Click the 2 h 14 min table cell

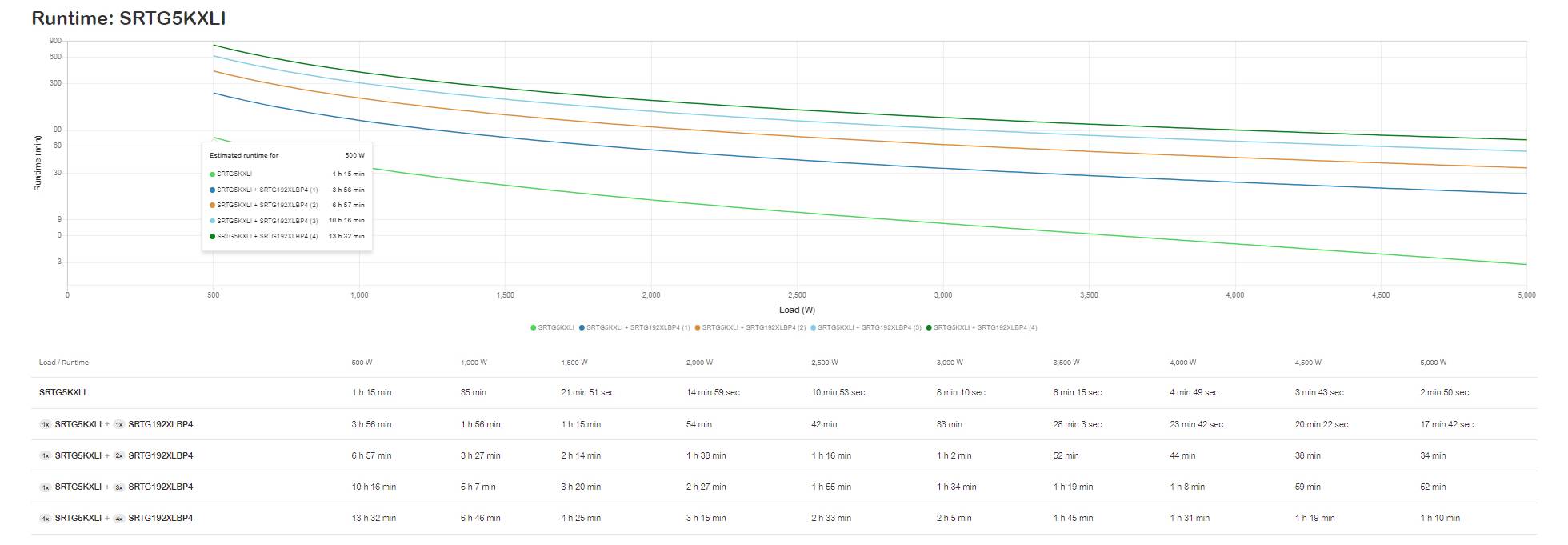coord(581,455)
